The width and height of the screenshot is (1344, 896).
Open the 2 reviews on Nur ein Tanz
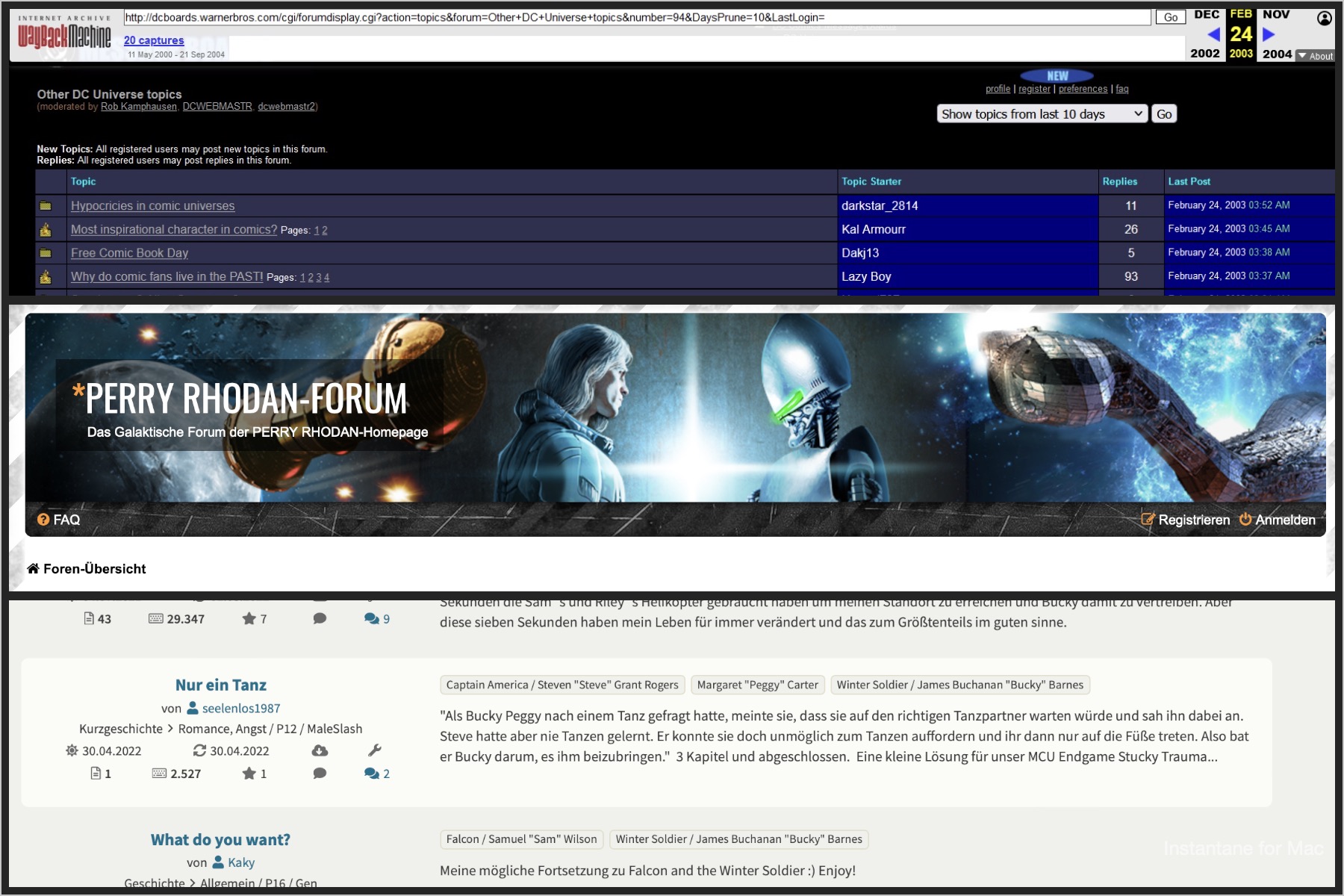(377, 774)
